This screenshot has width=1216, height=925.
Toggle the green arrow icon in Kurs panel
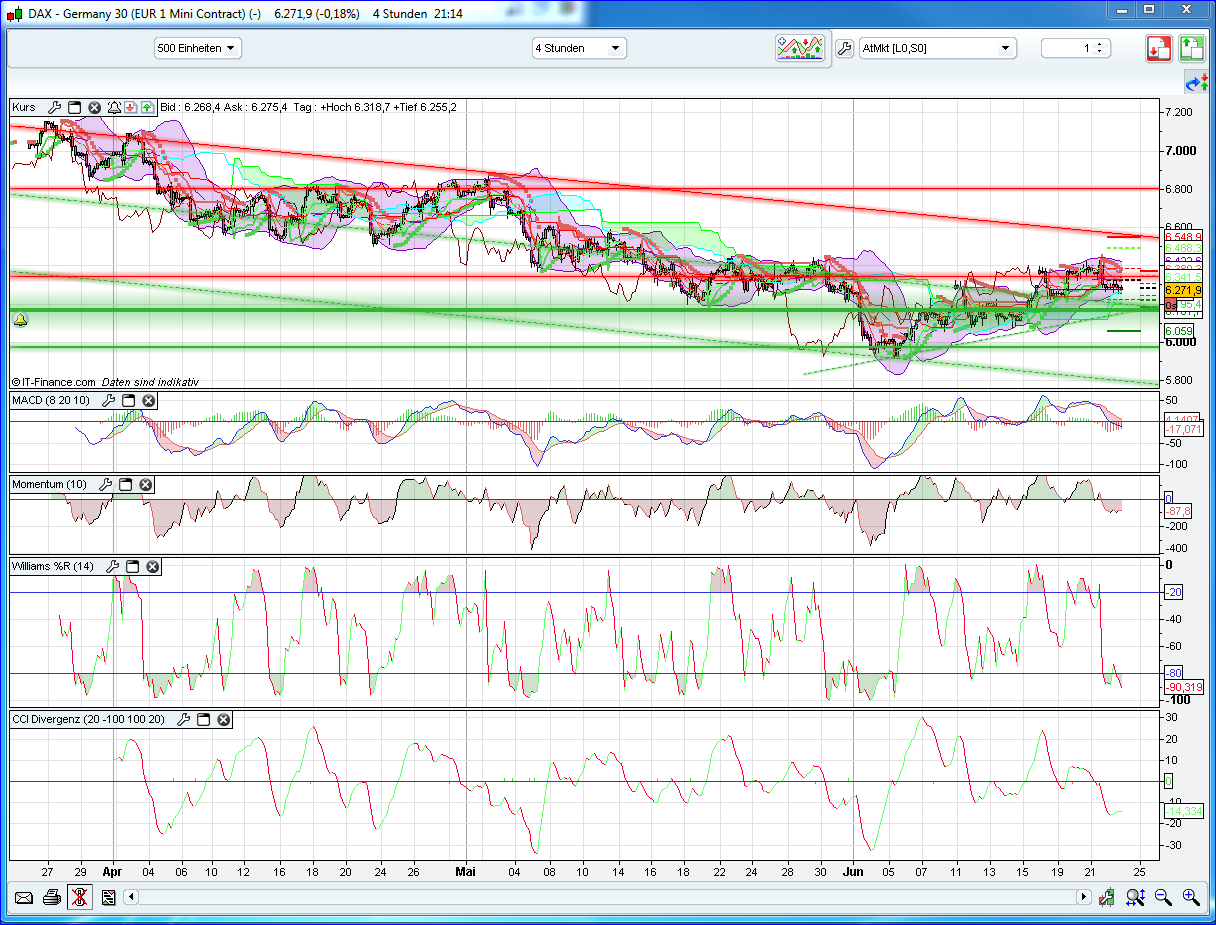click(x=147, y=107)
